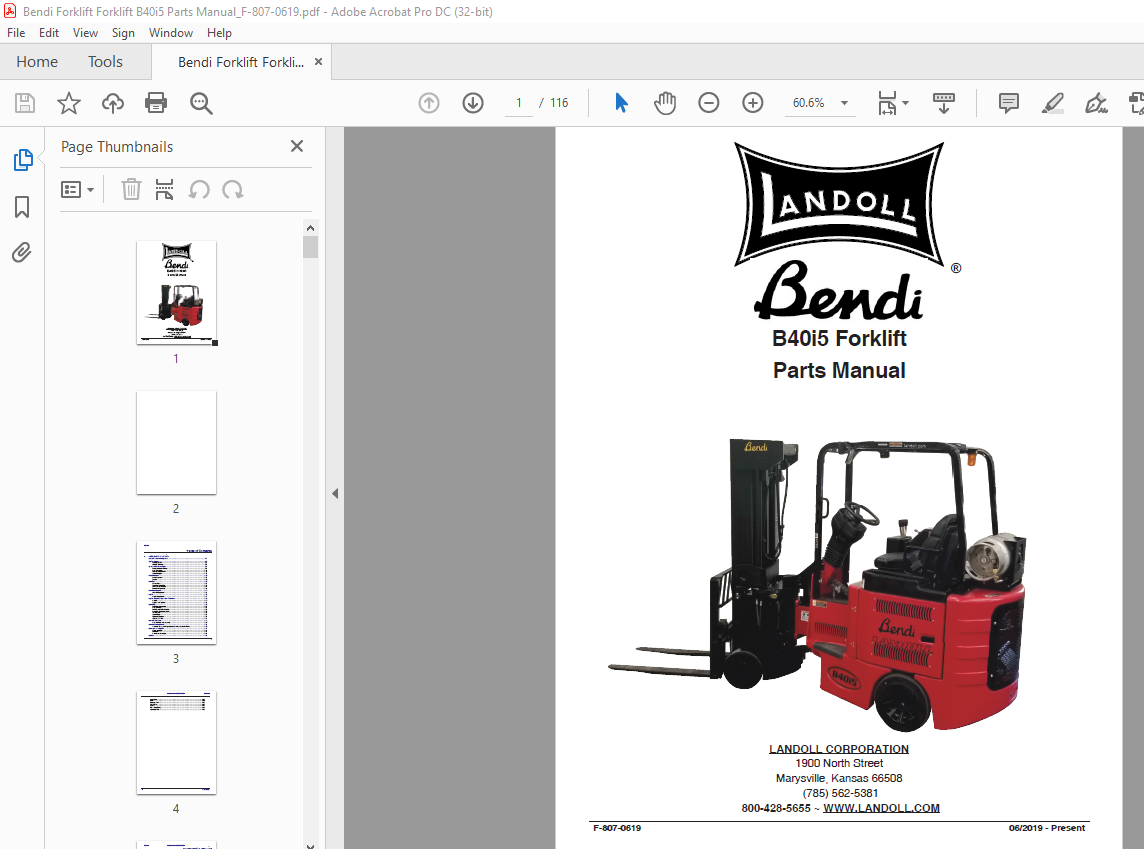
Task: Select page 3 table of contents thumbnail
Action: point(177,592)
